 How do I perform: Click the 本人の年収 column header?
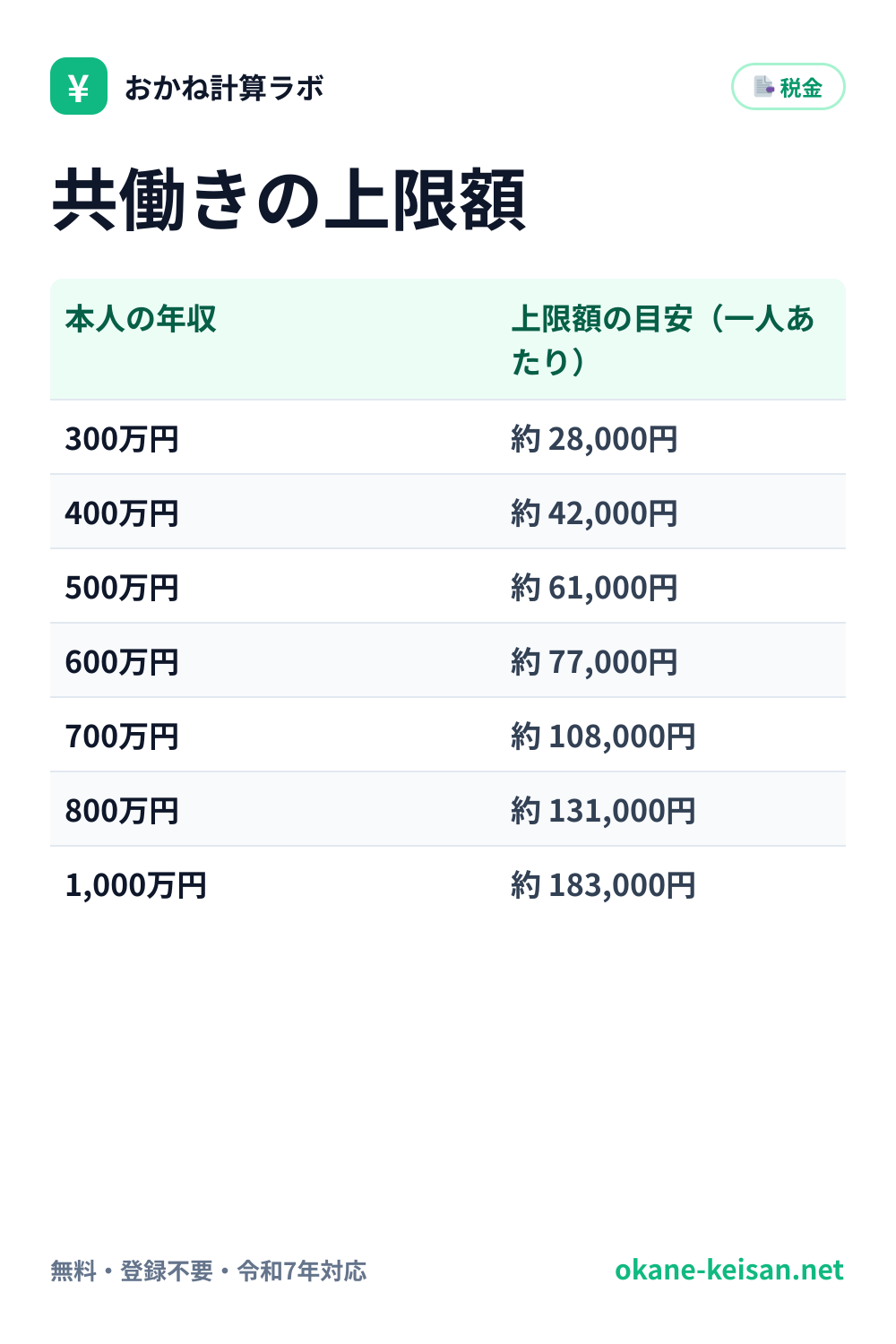pyautogui.click(x=141, y=319)
